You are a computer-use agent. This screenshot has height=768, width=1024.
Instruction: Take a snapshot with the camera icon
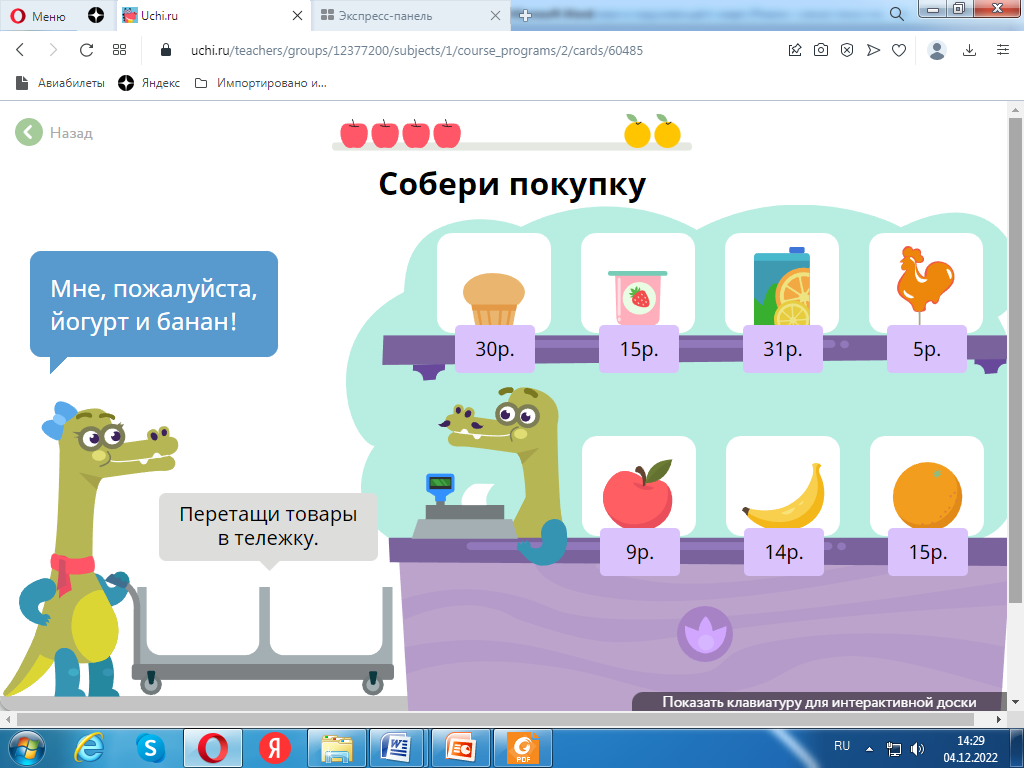click(821, 50)
